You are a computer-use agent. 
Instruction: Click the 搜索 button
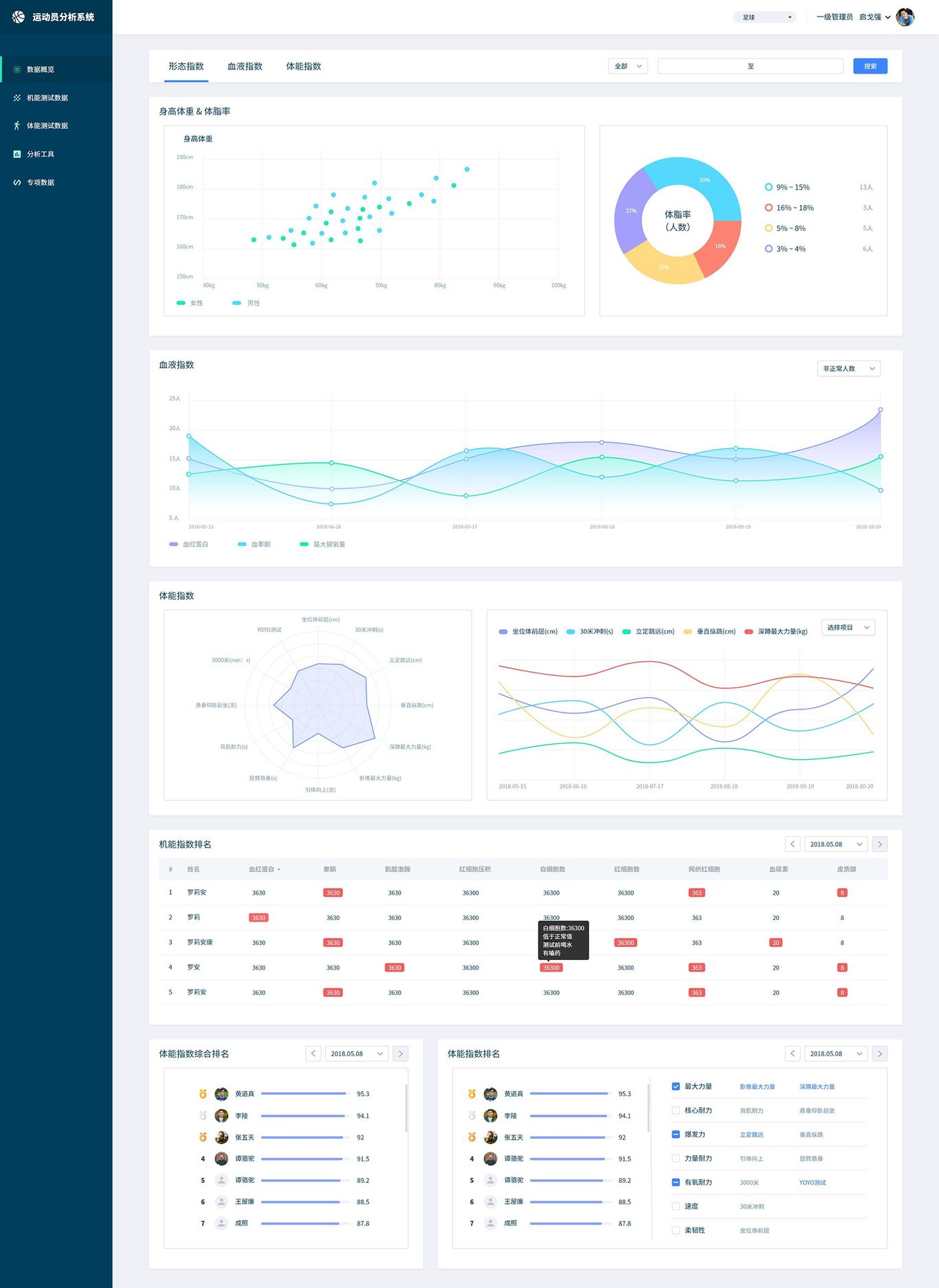coord(870,66)
